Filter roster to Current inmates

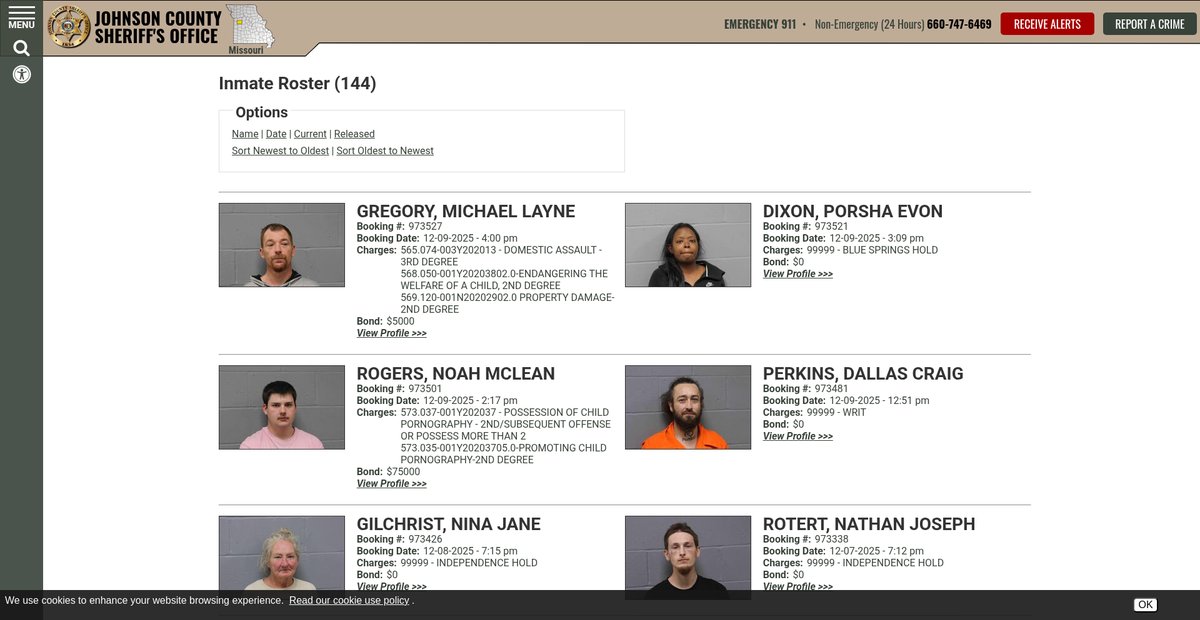click(x=310, y=134)
